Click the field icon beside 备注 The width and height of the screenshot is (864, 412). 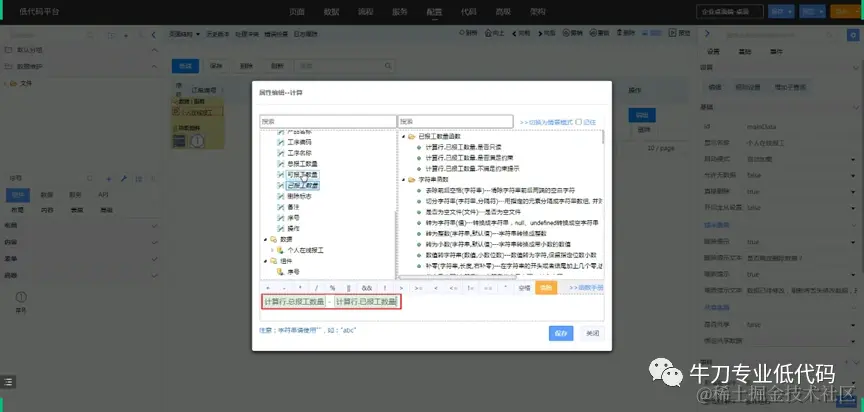(x=280, y=207)
